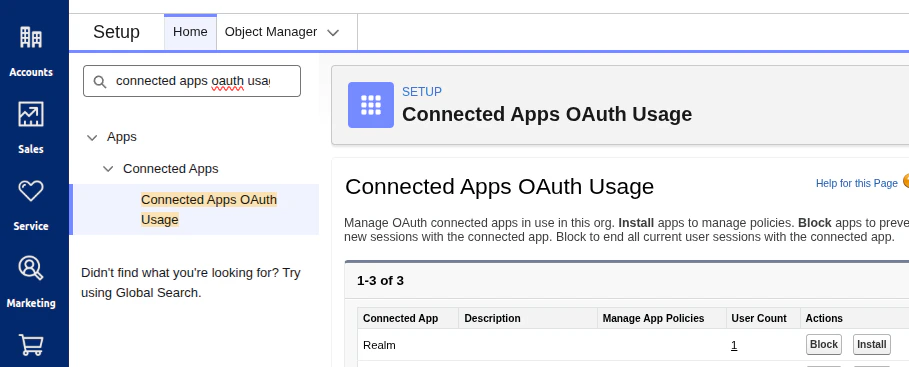Click the 1-3 of 3 record count
909x367 pixels.
tap(380, 281)
